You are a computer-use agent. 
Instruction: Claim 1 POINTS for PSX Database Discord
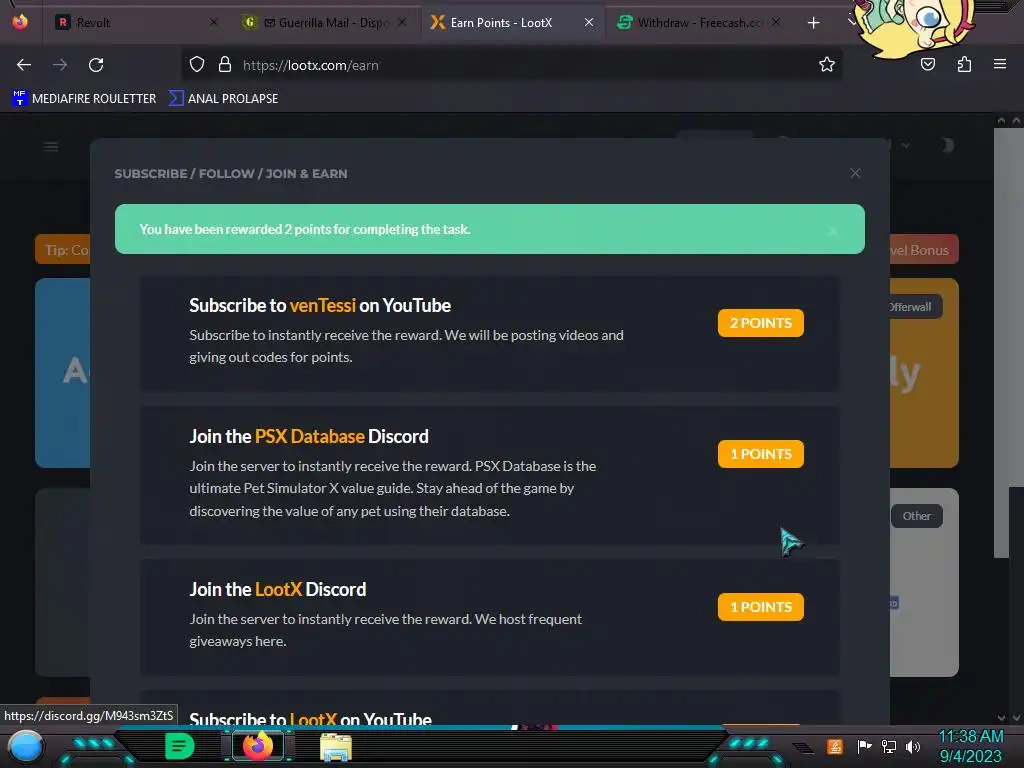[761, 454]
